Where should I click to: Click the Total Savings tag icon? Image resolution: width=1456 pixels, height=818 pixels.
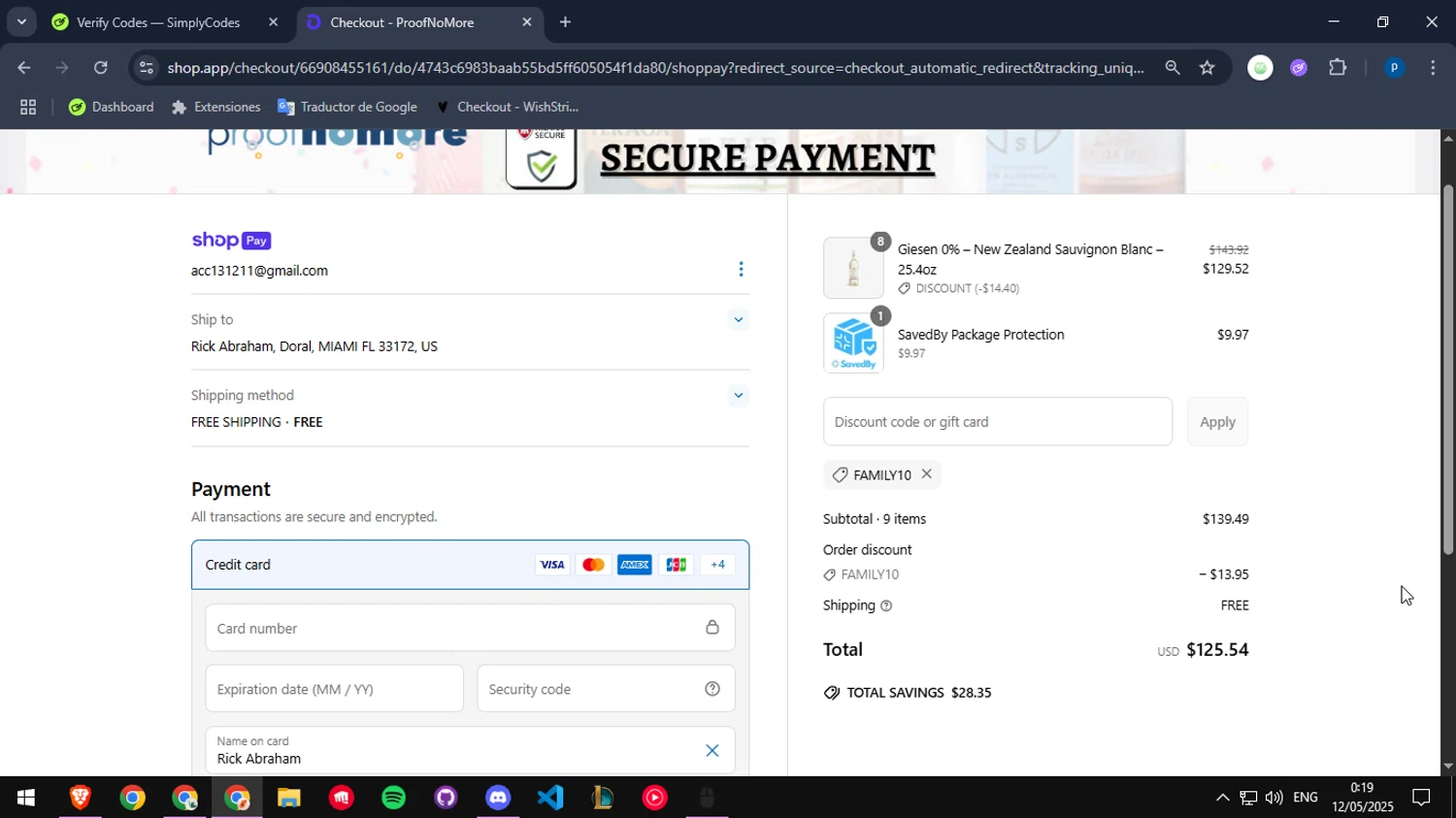[832, 693]
